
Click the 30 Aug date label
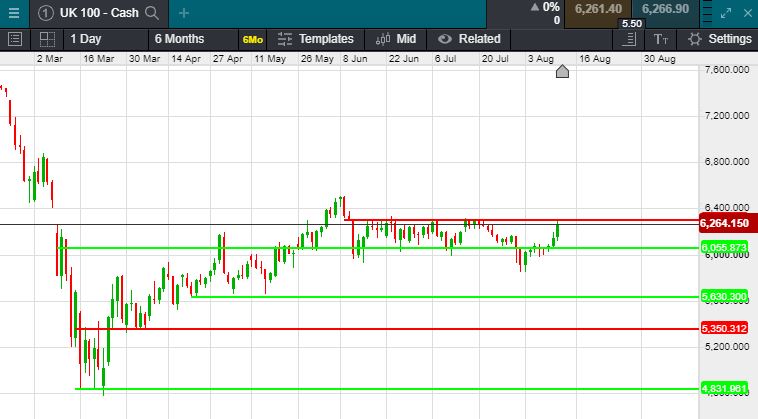point(659,59)
